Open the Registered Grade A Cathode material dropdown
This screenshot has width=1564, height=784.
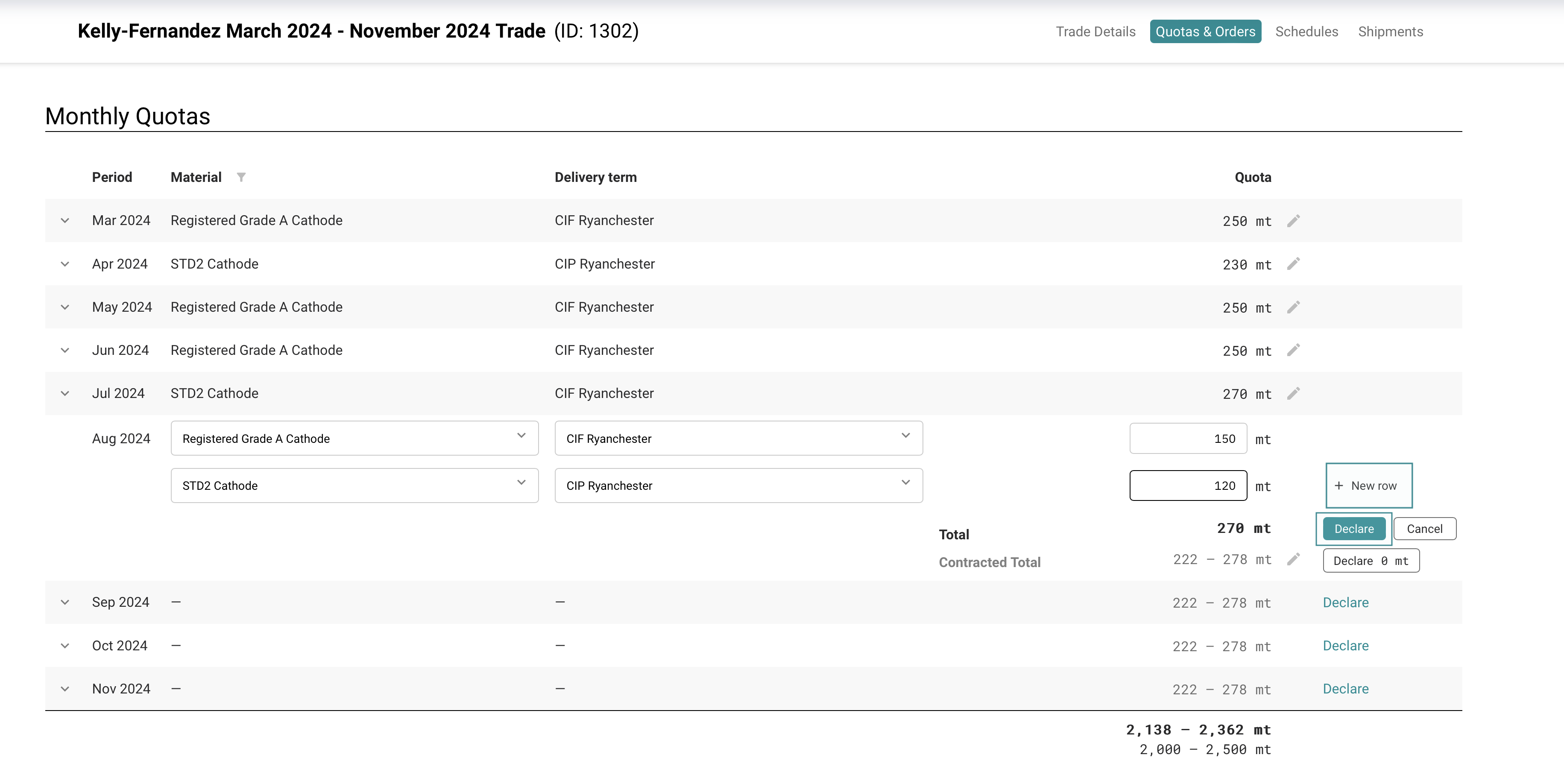(354, 438)
